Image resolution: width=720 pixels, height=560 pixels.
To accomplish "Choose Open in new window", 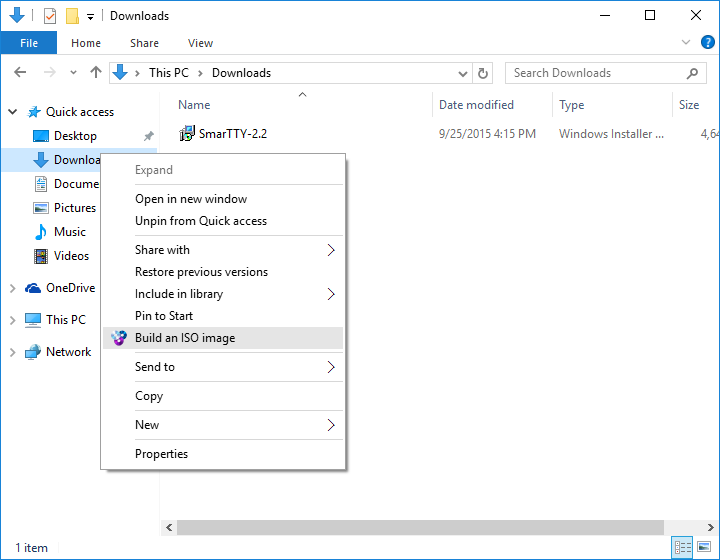I will coord(223,199).
